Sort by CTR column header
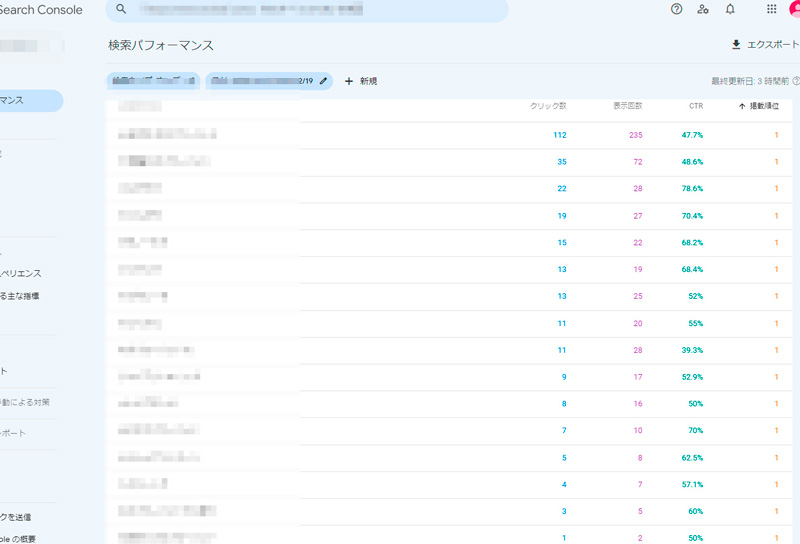 (696, 106)
